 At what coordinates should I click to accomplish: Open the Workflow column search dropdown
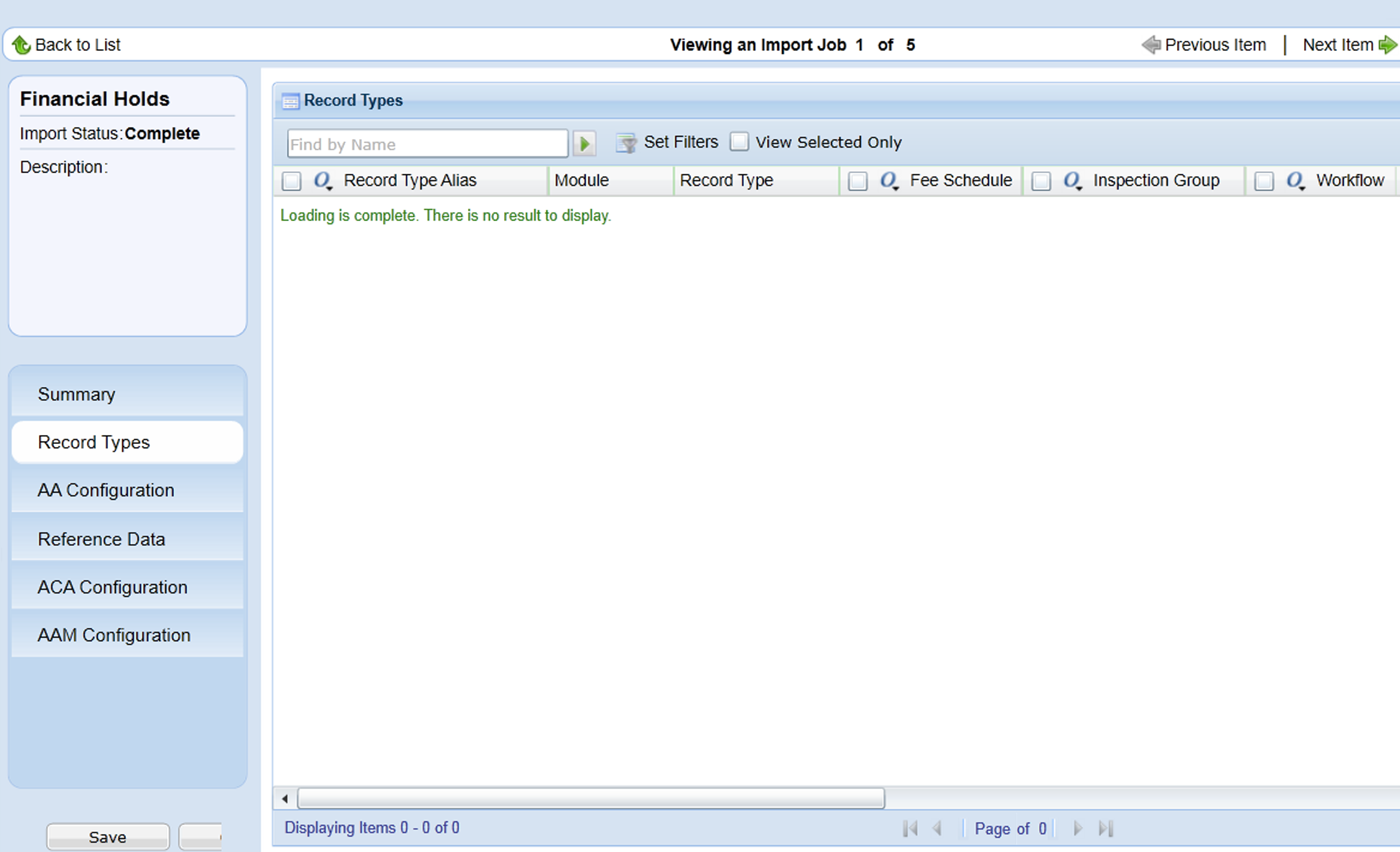click(x=1296, y=181)
